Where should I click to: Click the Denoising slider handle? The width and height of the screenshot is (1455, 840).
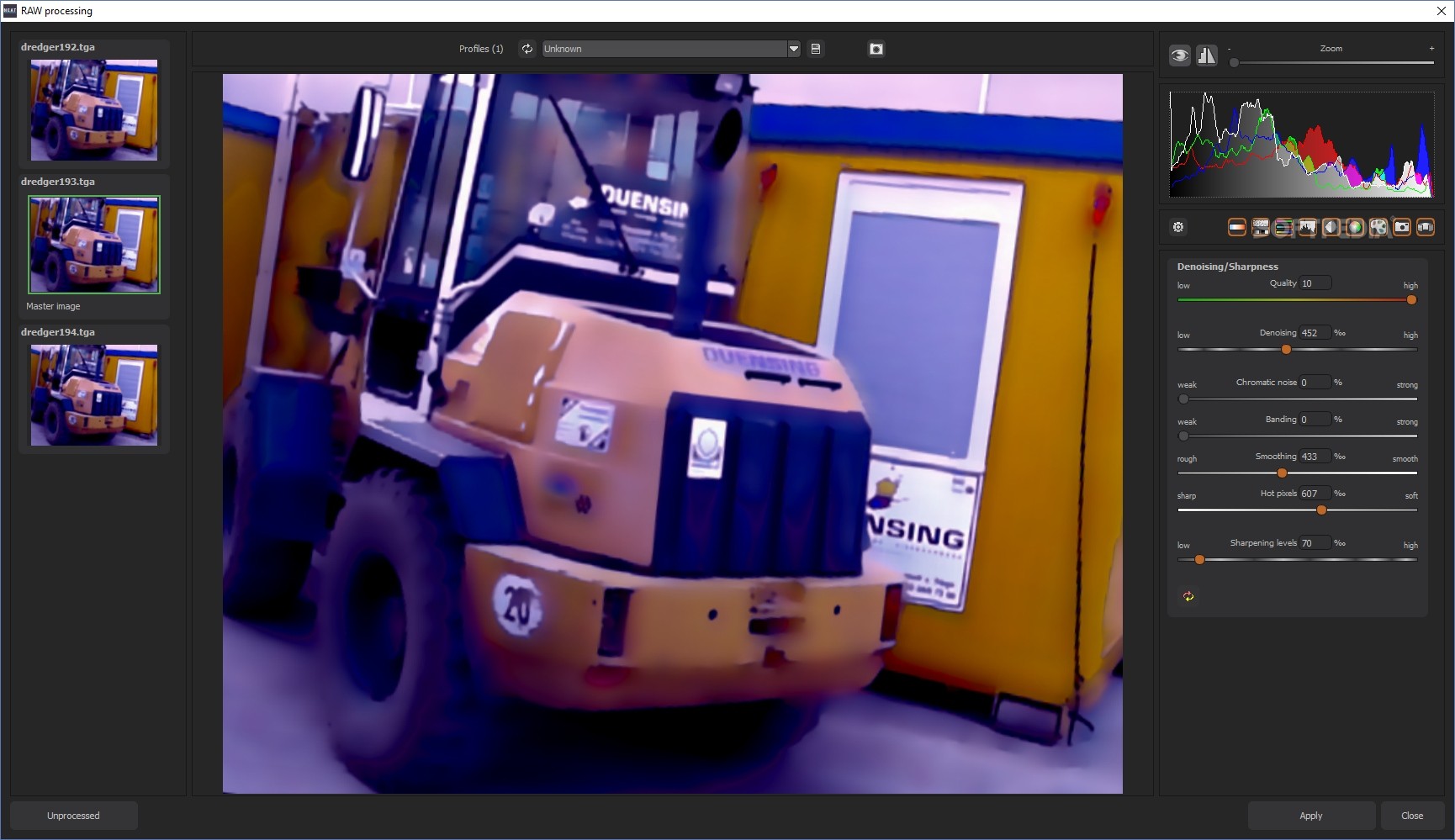[1286, 350]
